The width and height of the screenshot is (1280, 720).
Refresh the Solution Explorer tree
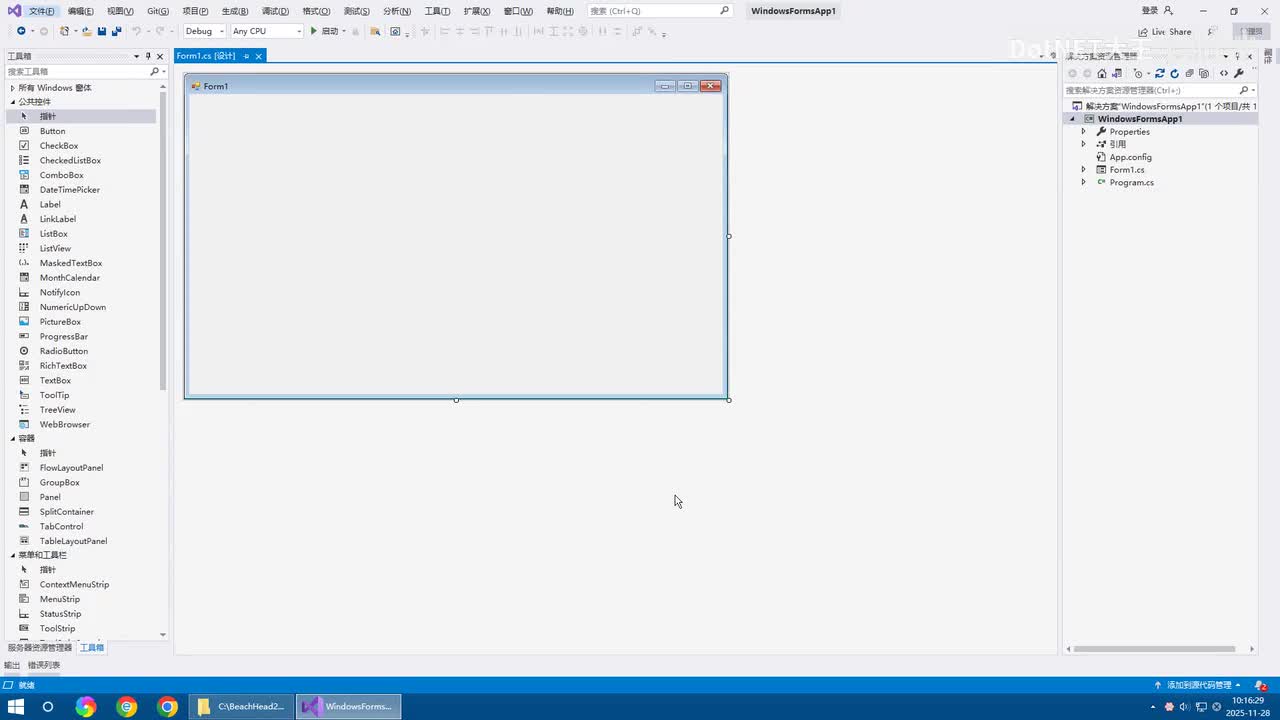click(1175, 73)
